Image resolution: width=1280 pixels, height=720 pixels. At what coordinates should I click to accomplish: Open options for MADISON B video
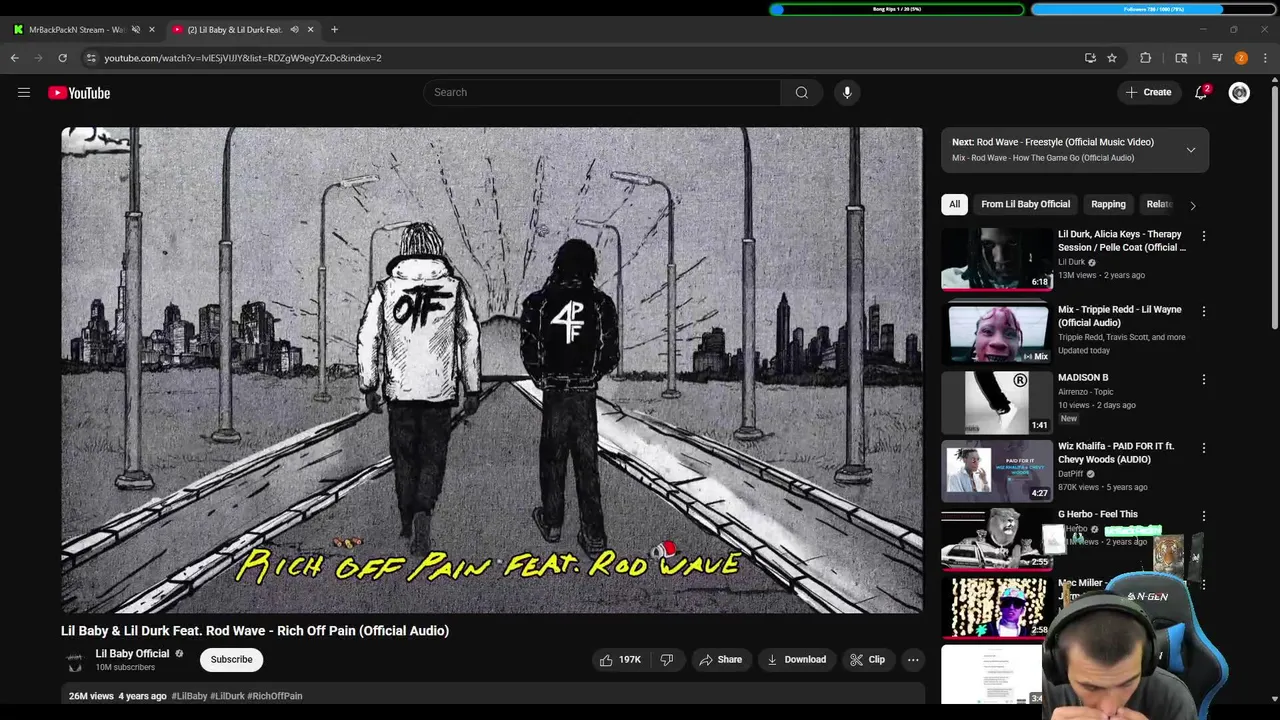(1204, 379)
